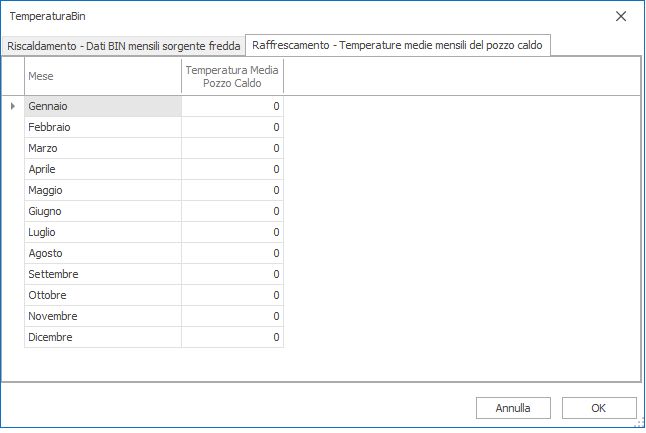Edit Novembre temperature value field
The height and width of the screenshot is (433, 646).
pos(232,316)
